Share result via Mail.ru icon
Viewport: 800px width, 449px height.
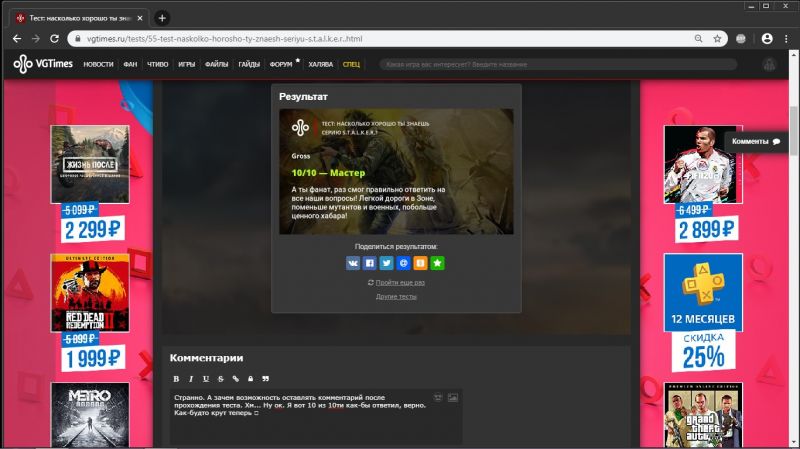click(403, 263)
